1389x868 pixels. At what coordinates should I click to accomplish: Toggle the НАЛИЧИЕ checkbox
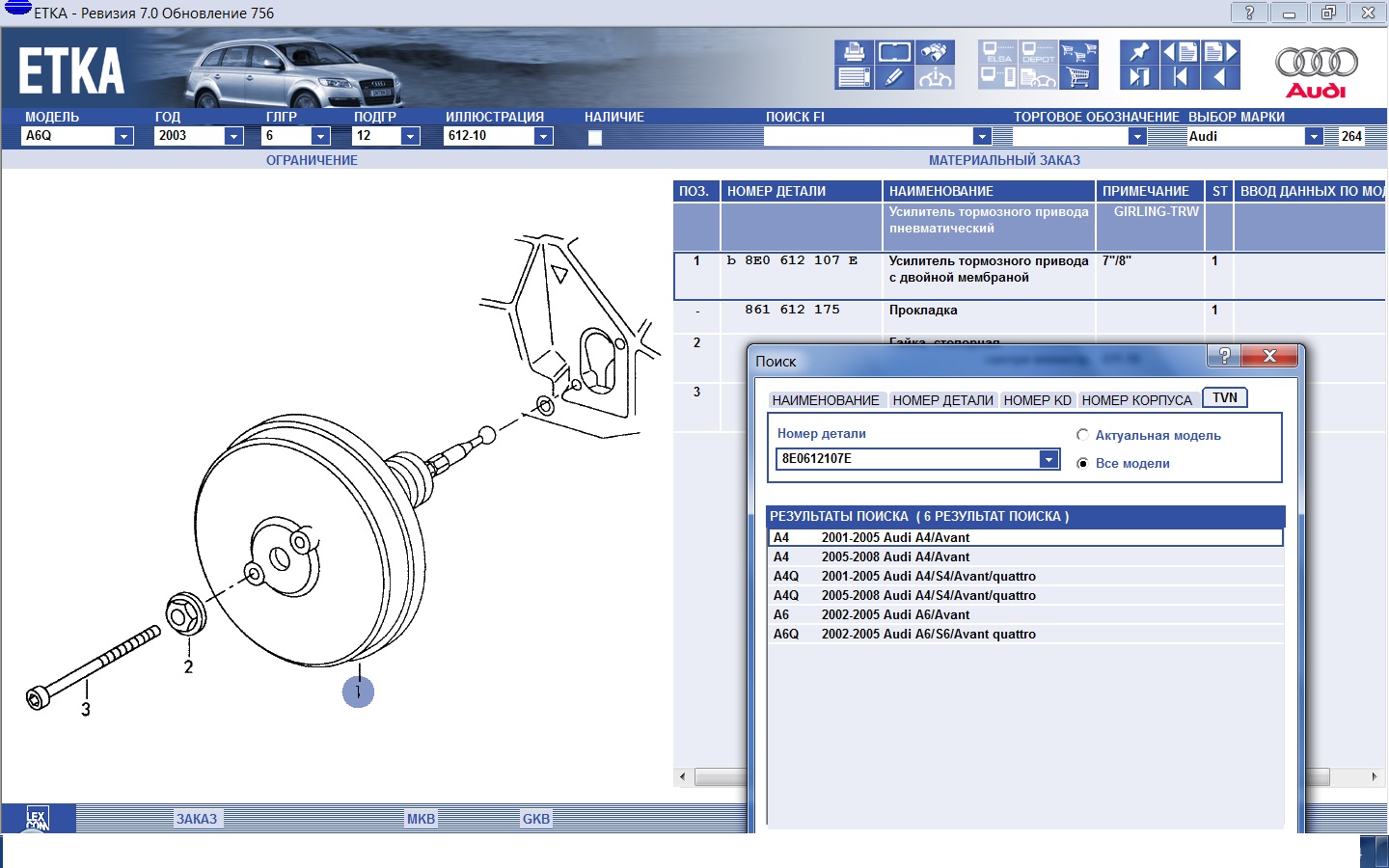pos(595,137)
